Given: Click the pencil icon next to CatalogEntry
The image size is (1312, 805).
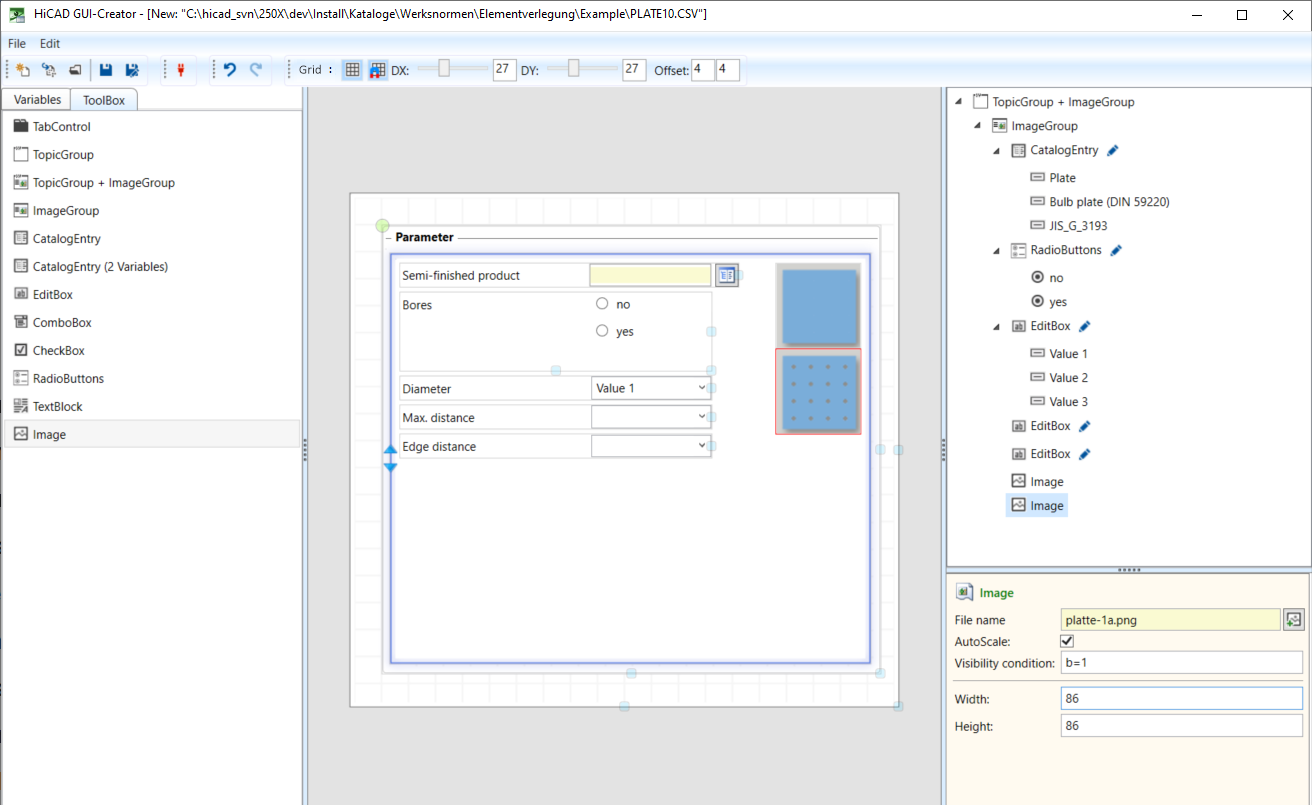Looking at the screenshot, I should pyautogui.click(x=1113, y=150).
